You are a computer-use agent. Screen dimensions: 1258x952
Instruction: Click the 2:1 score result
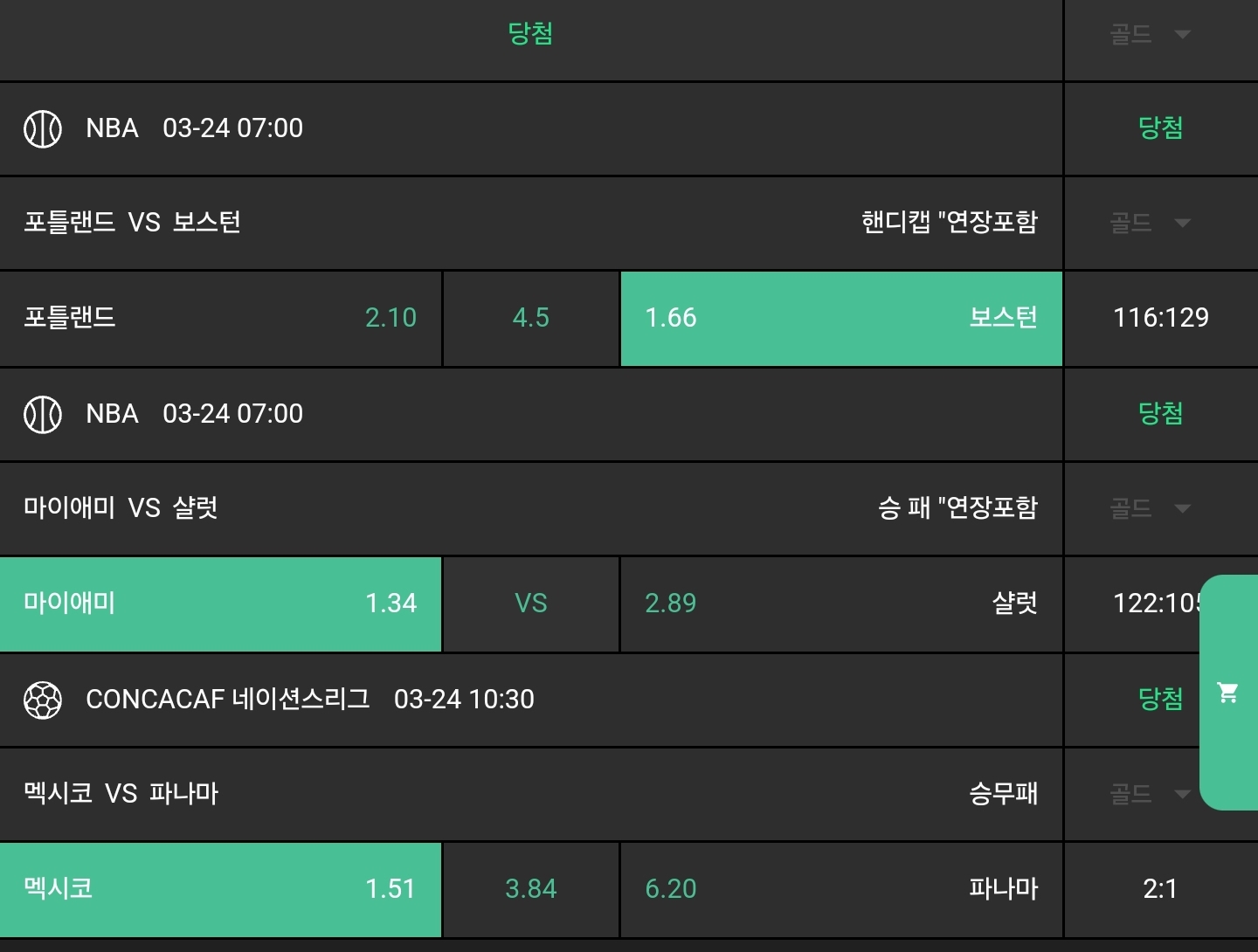pyautogui.click(x=1160, y=889)
